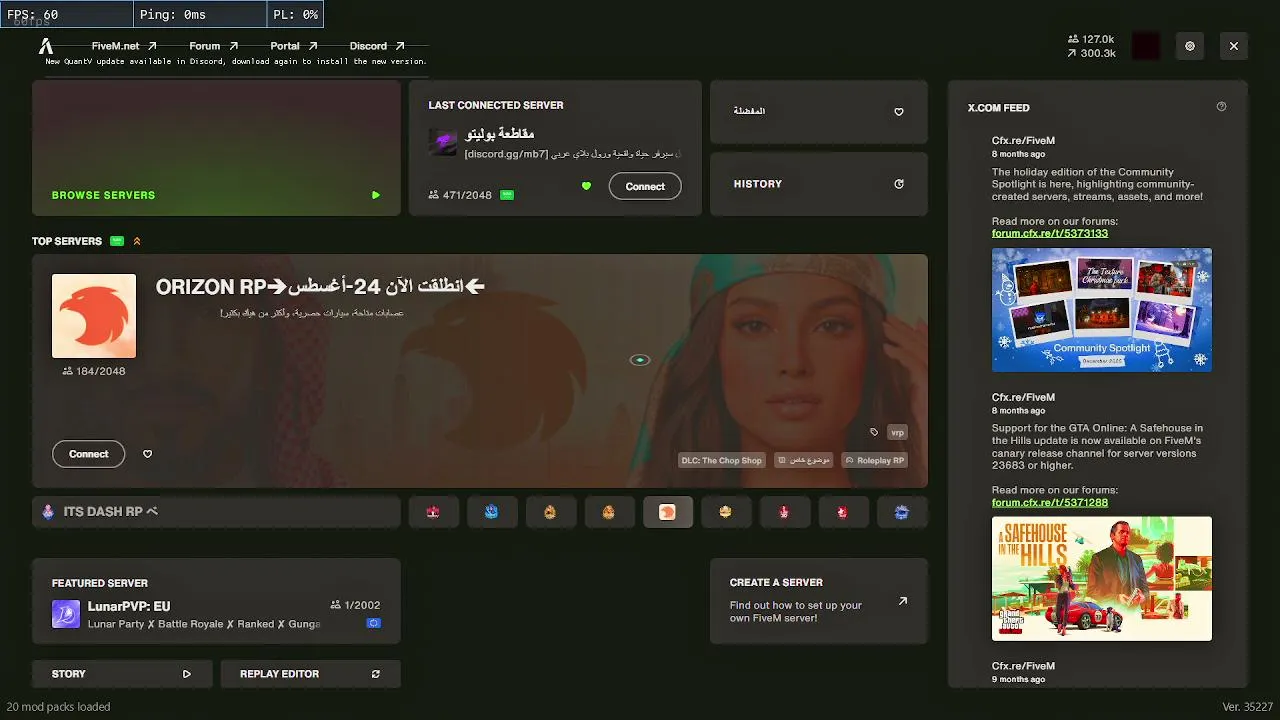This screenshot has width=1280, height=720.
Task: Open the FiveM.net link
Action: 124,46
